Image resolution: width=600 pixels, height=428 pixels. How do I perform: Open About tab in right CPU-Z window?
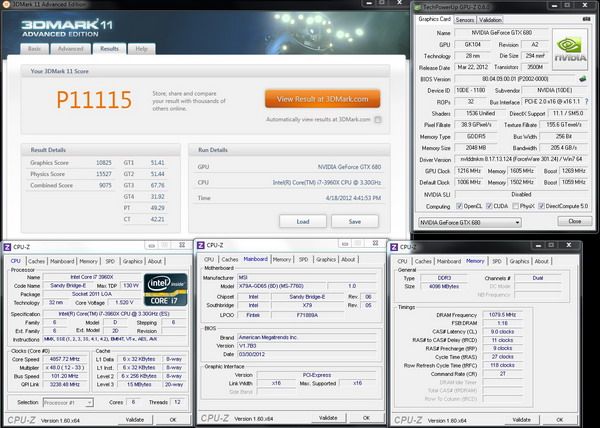(x=541, y=261)
